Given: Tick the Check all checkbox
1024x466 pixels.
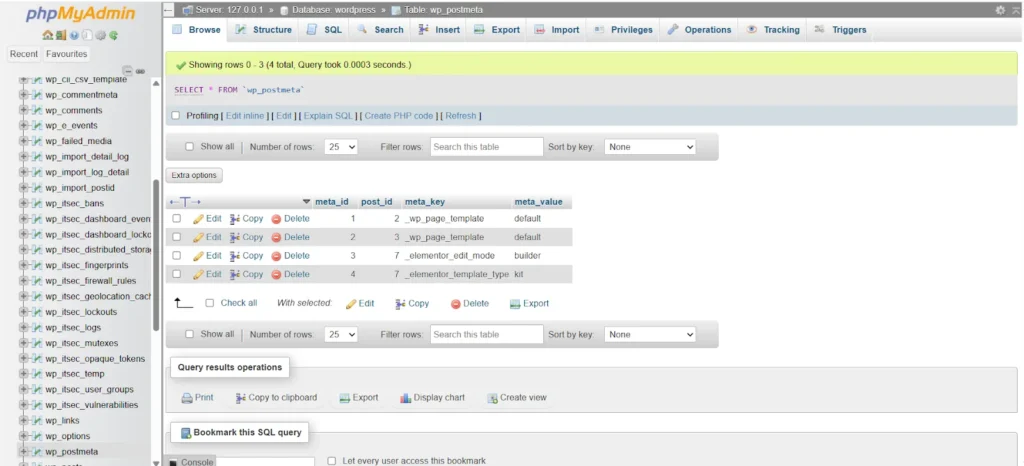Looking at the screenshot, I should pos(210,303).
